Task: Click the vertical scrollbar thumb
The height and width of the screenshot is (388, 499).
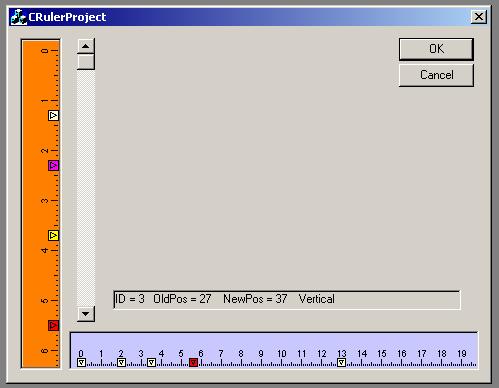Action: [86, 62]
